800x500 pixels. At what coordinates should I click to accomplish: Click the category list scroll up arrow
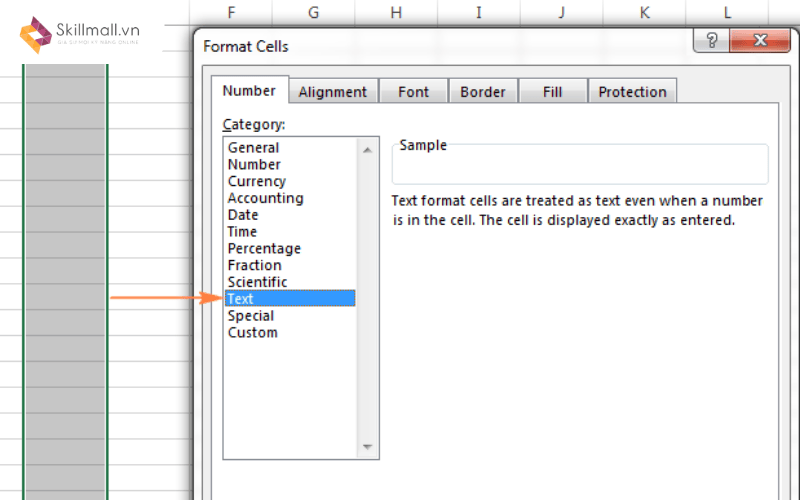pyautogui.click(x=367, y=149)
